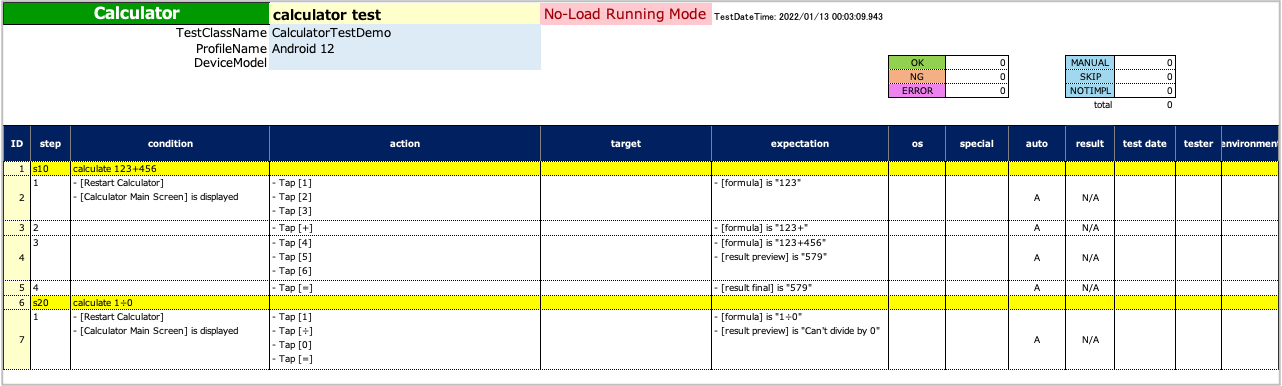The height and width of the screenshot is (386, 1282).
Task: Select the "CalculatorTestDemo" value cell
Action: [405, 33]
